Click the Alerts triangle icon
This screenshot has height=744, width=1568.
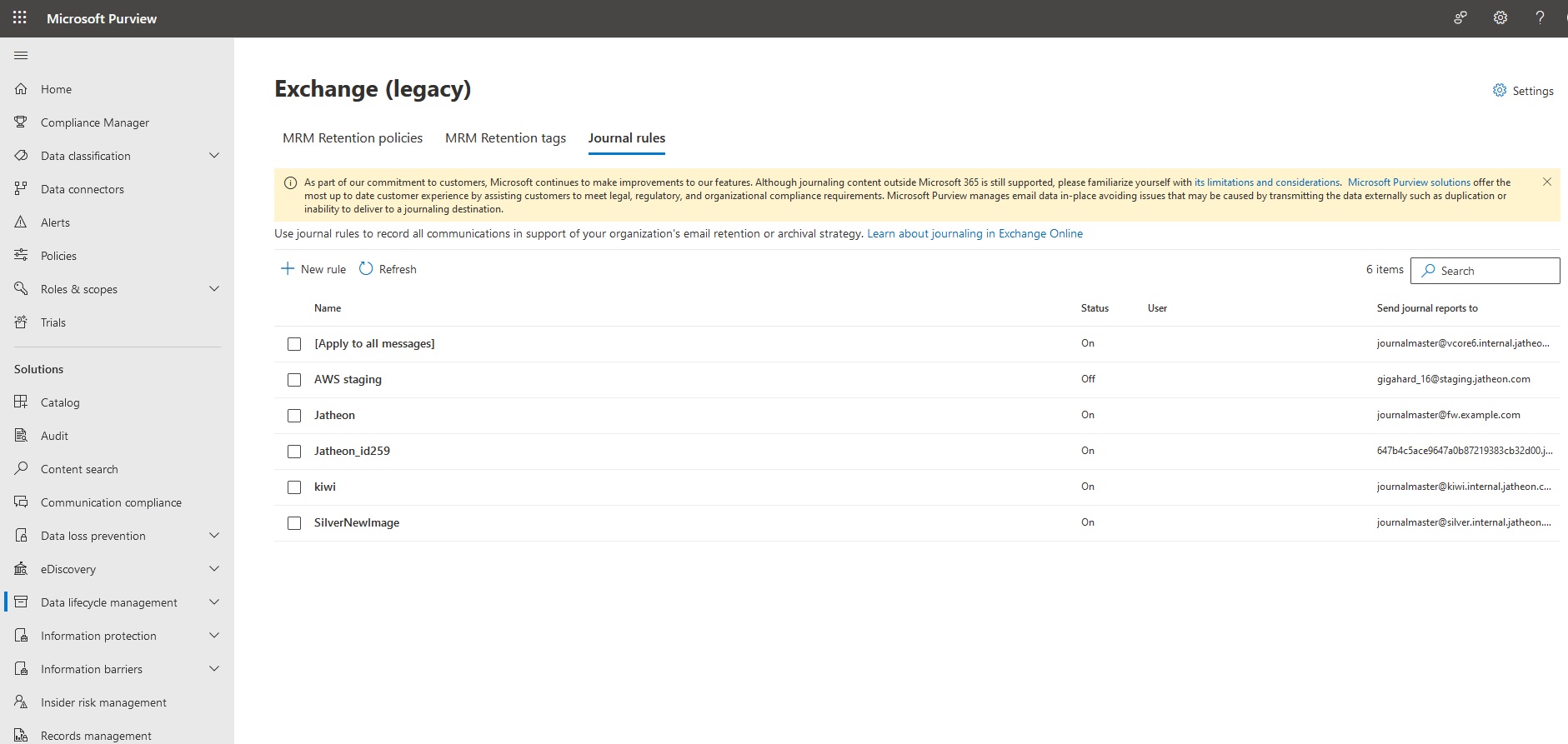[21, 222]
